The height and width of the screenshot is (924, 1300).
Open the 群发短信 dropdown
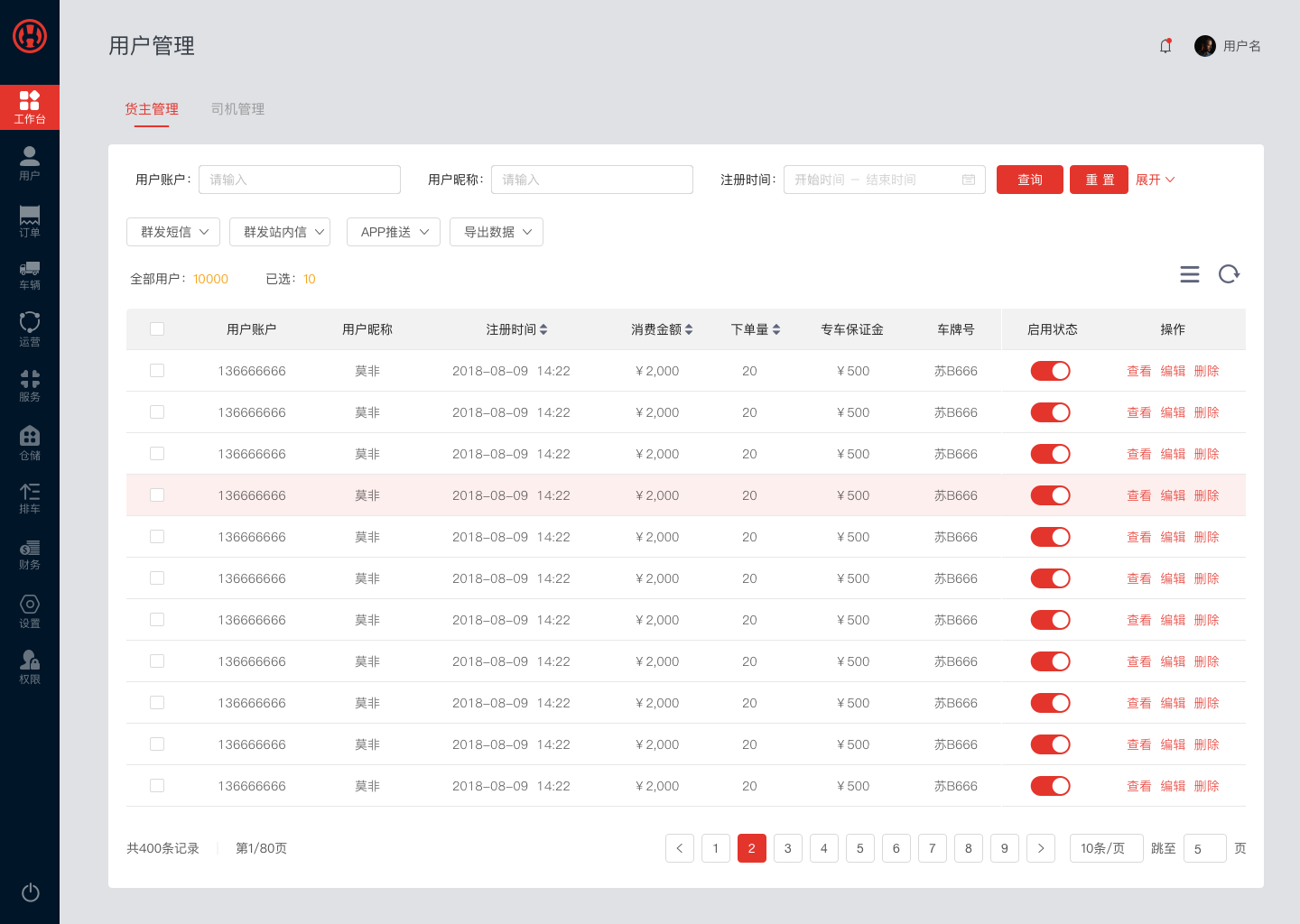tap(173, 232)
